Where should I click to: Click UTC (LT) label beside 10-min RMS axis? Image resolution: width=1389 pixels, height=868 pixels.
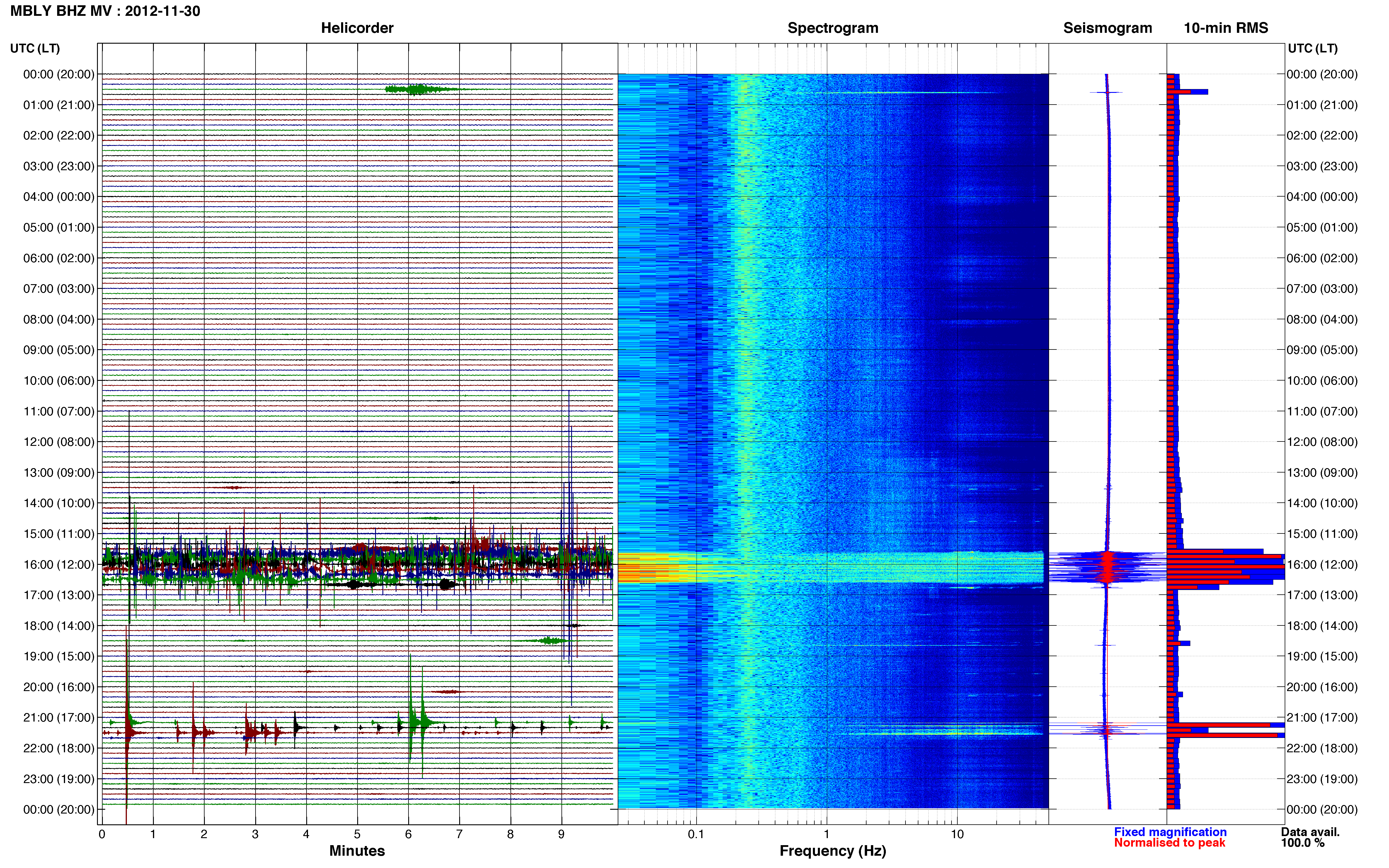click(x=1312, y=48)
